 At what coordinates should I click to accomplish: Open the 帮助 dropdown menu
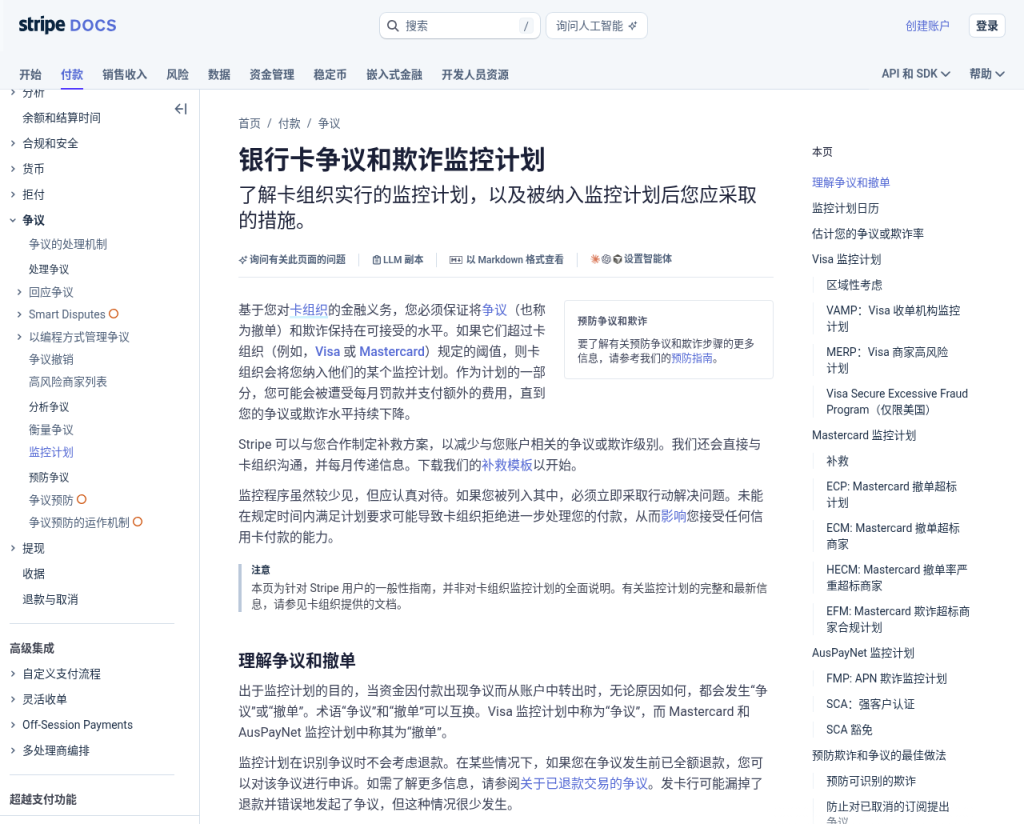point(987,74)
